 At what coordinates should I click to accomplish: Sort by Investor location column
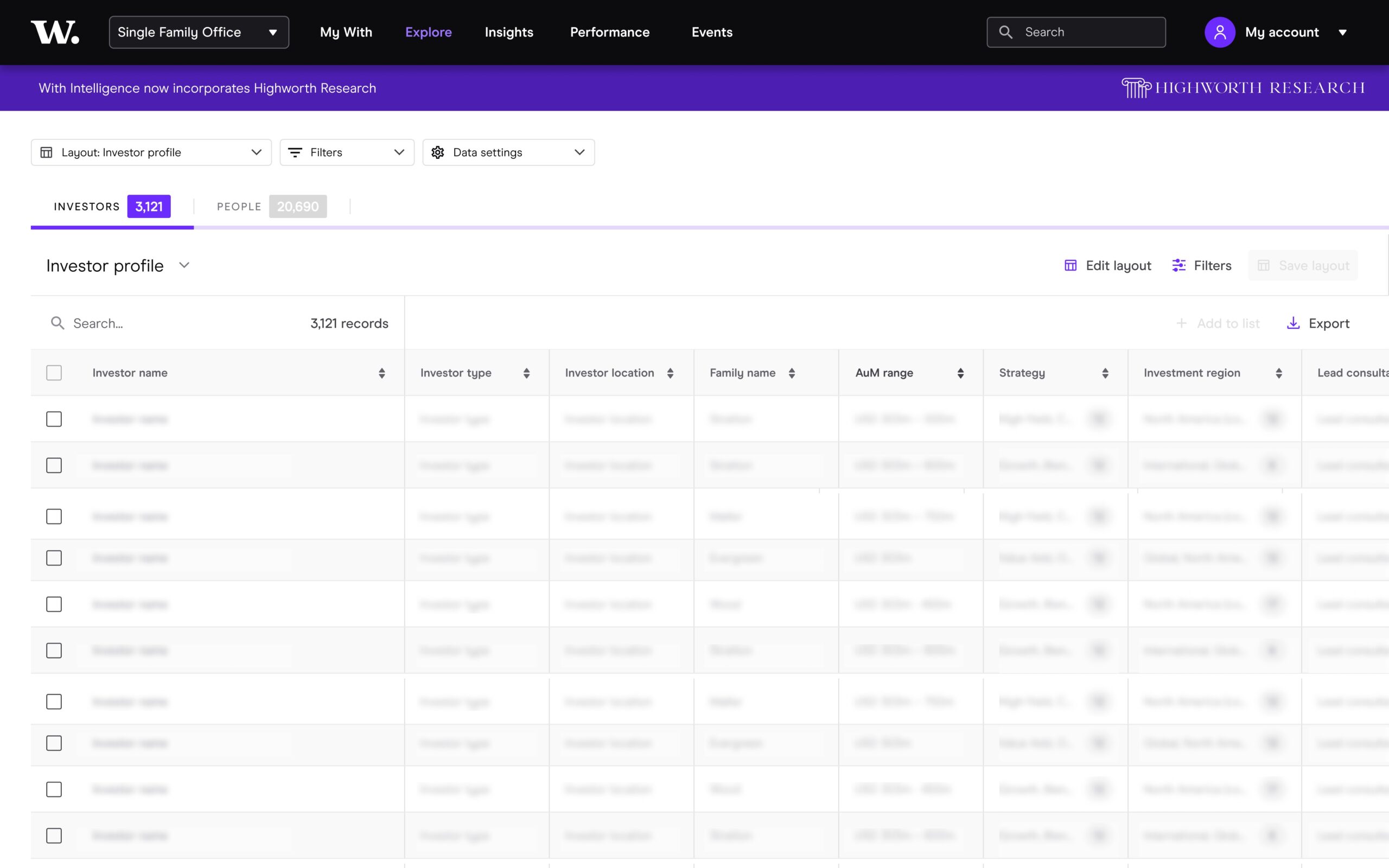click(670, 373)
